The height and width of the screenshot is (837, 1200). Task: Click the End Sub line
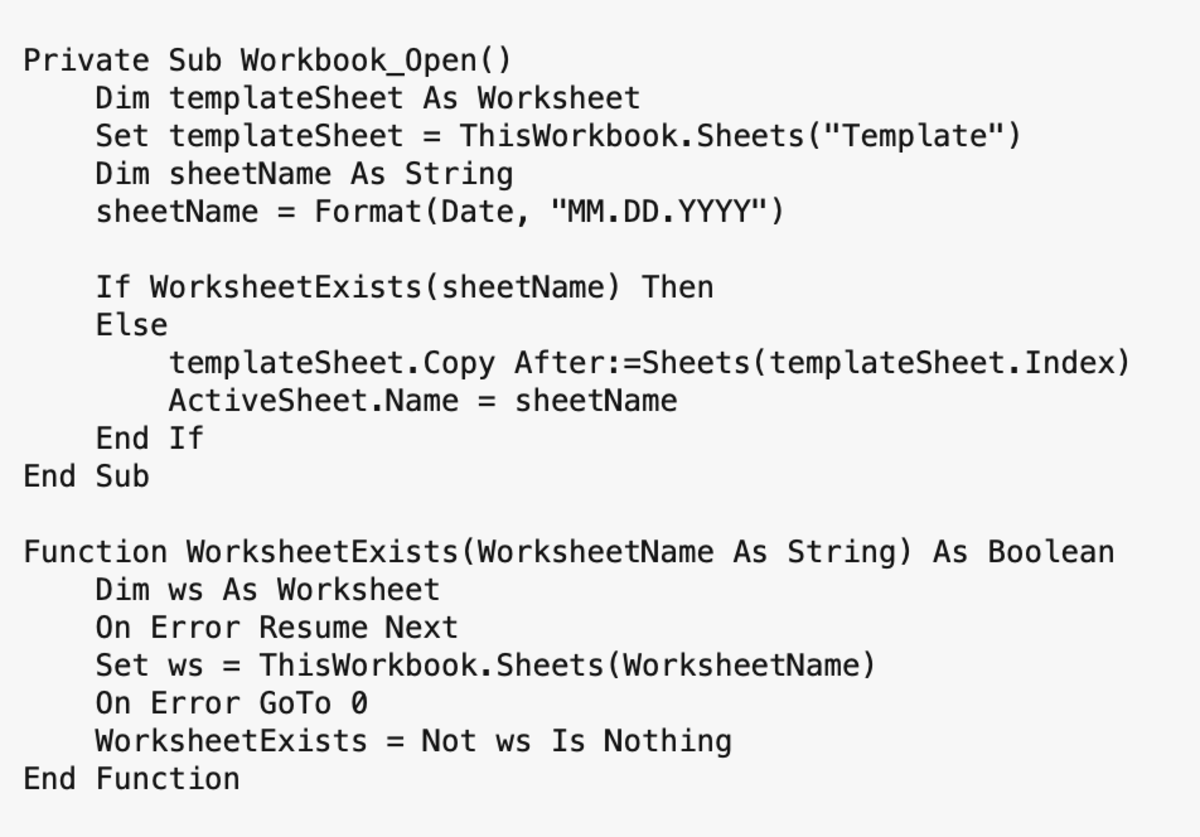pyautogui.click(x=87, y=476)
